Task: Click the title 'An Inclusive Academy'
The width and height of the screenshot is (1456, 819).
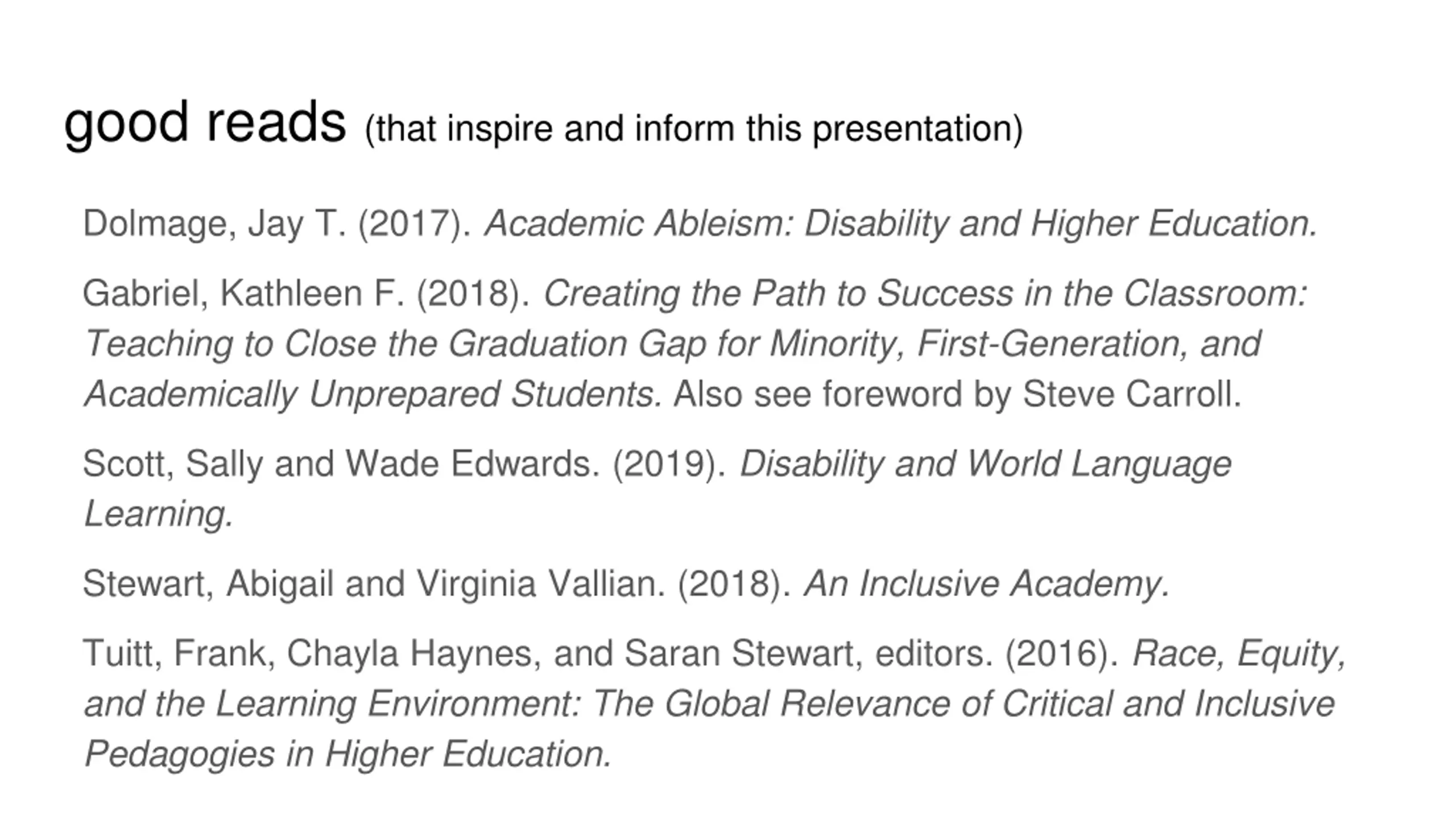Action: pos(987,585)
